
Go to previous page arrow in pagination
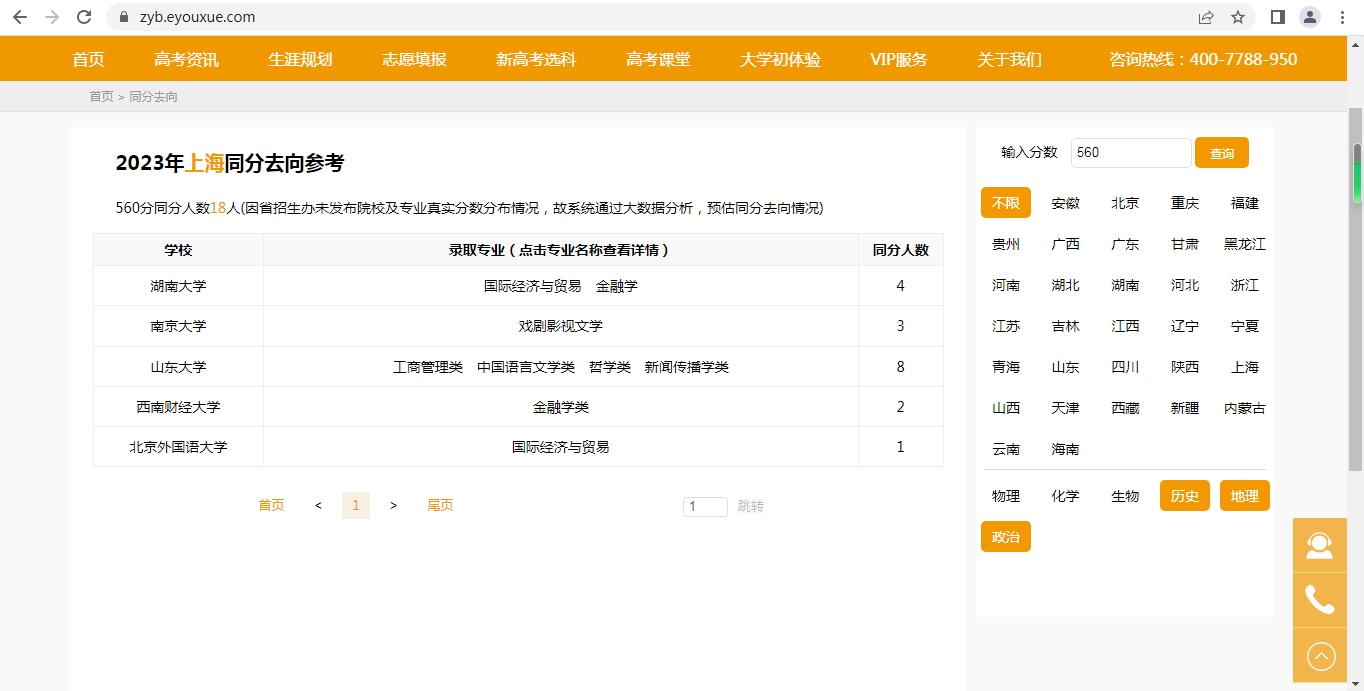(318, 506)
